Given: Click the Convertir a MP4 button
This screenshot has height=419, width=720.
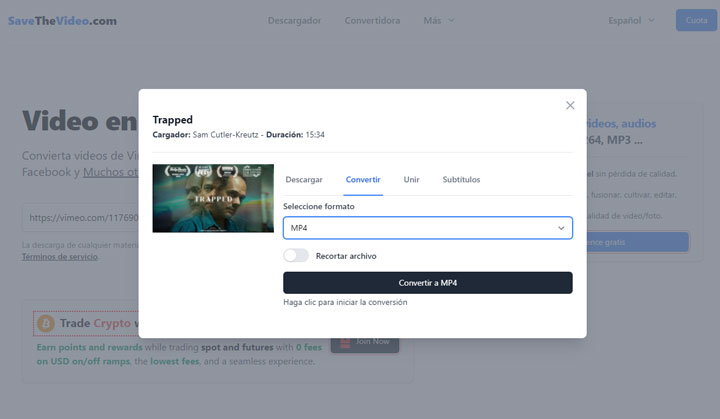Looking at the screenshot, I should (x=428, y=283).
